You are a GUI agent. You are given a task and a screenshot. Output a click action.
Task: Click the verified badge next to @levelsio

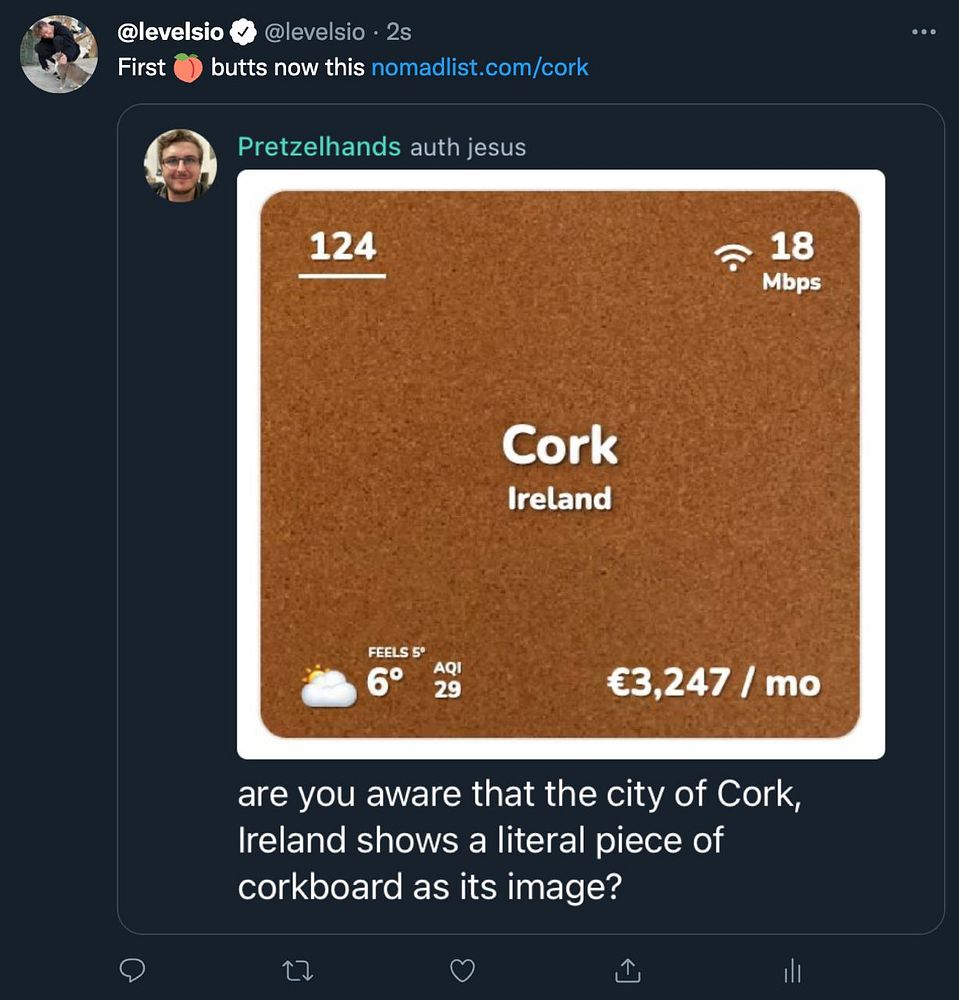coord(243,32)
